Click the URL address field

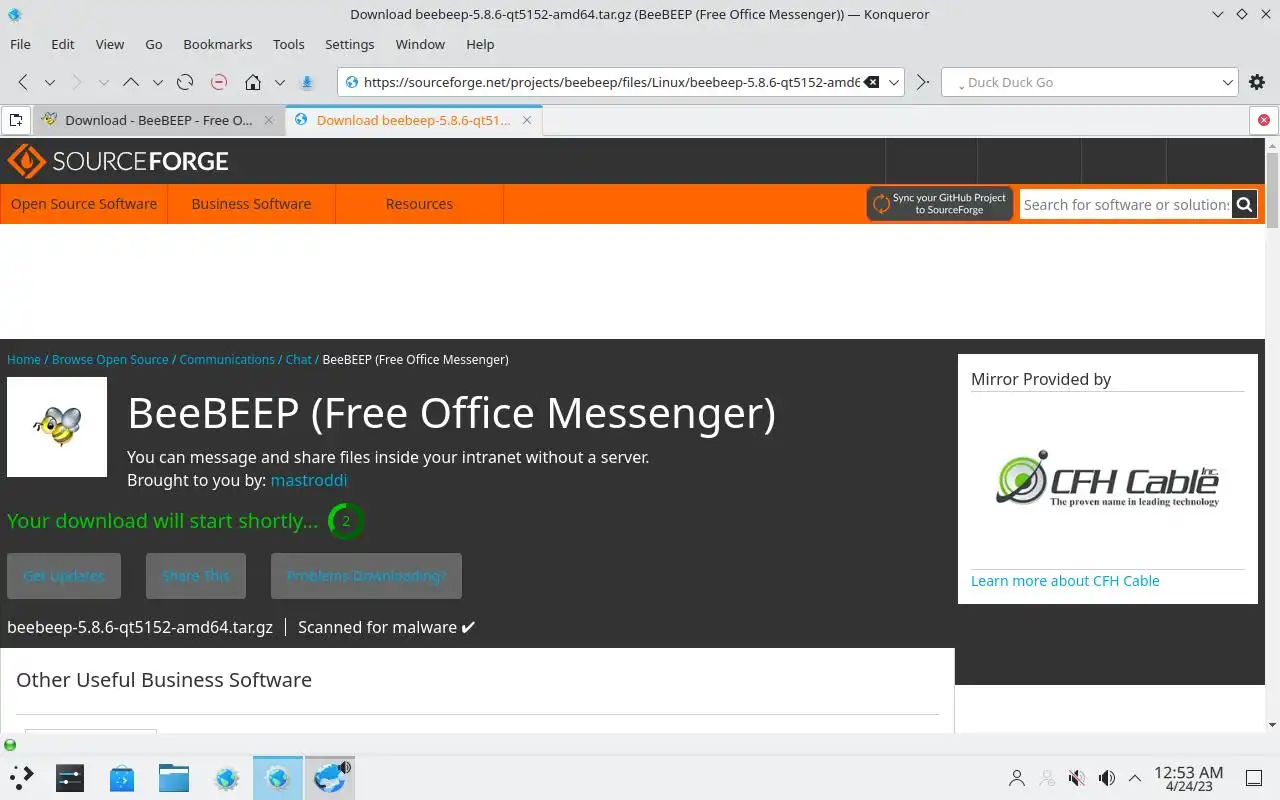coord(610,82)
